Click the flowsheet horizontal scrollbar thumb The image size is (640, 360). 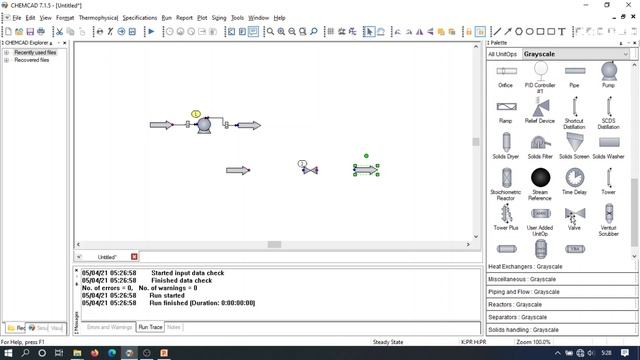(x=274, y=244)
